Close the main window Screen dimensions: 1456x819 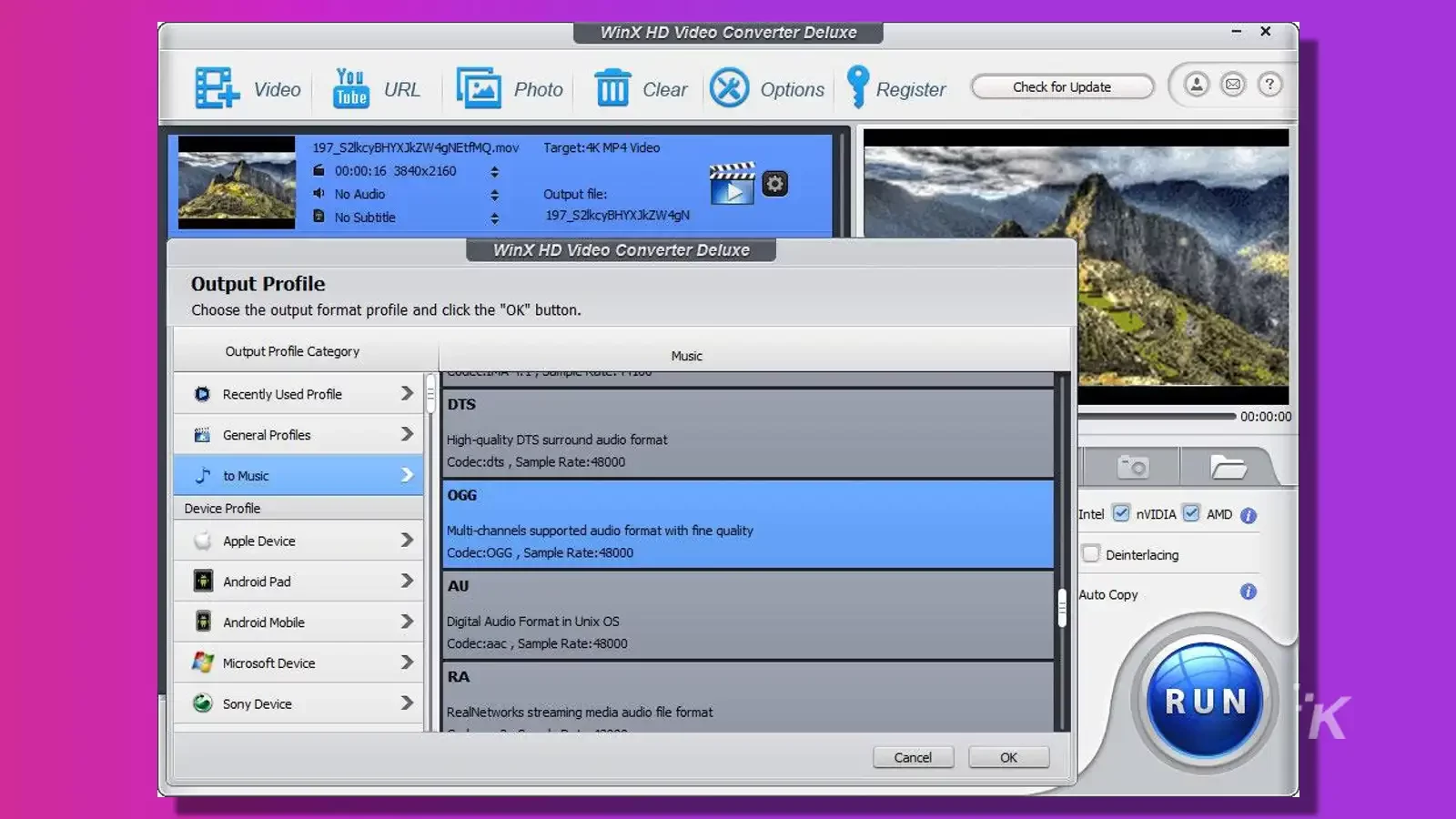click(1265, 31)
